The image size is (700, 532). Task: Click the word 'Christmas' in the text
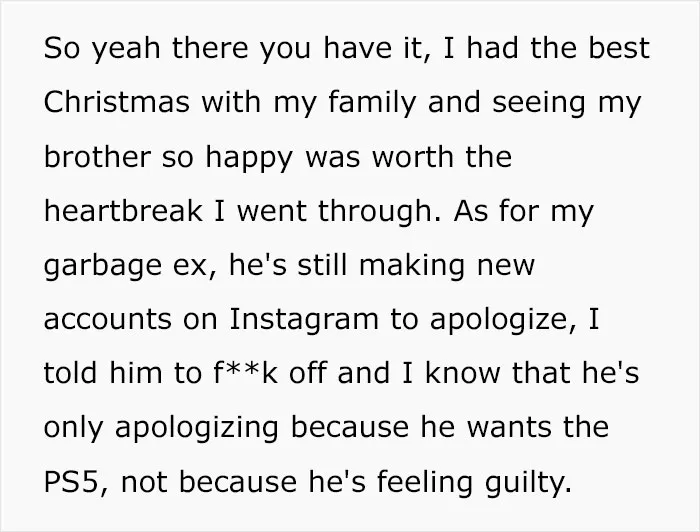(117, 102)
